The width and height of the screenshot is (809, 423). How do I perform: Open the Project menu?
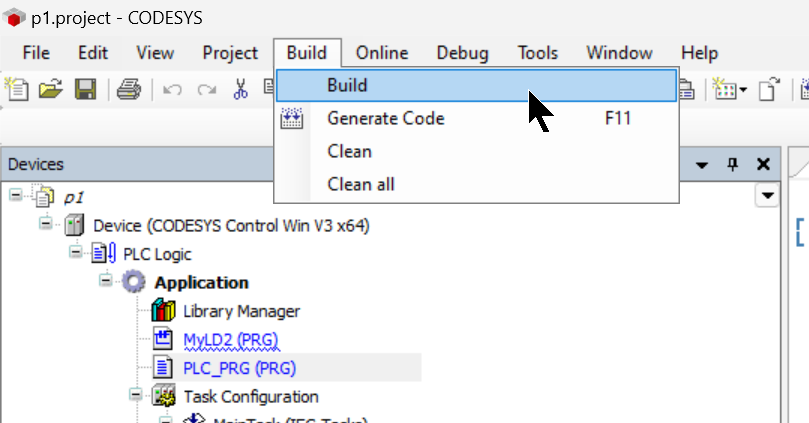pyautogui.click(x=230, y=53)
